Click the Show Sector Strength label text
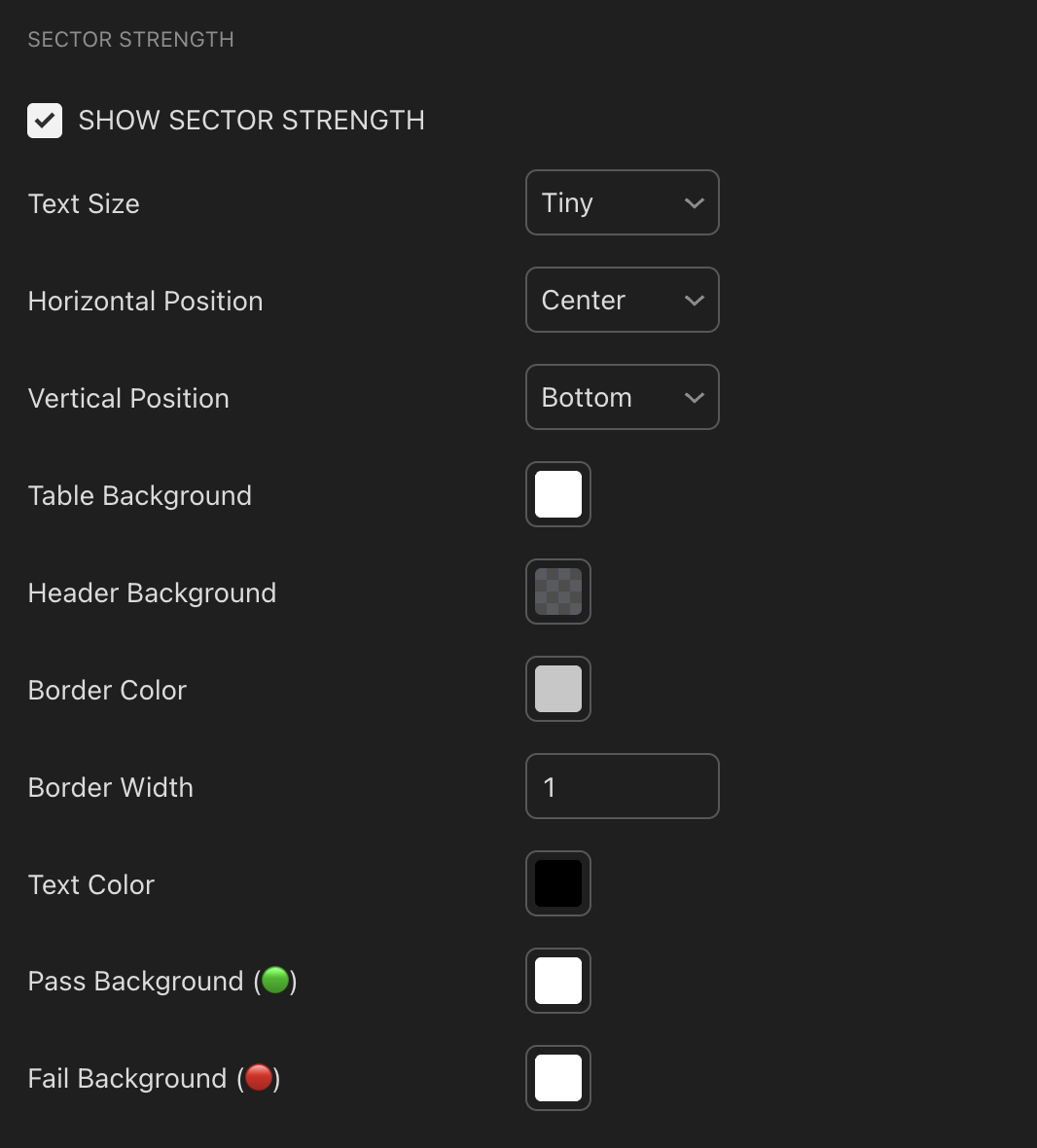 pyautogui.click(x=251, y=121)
